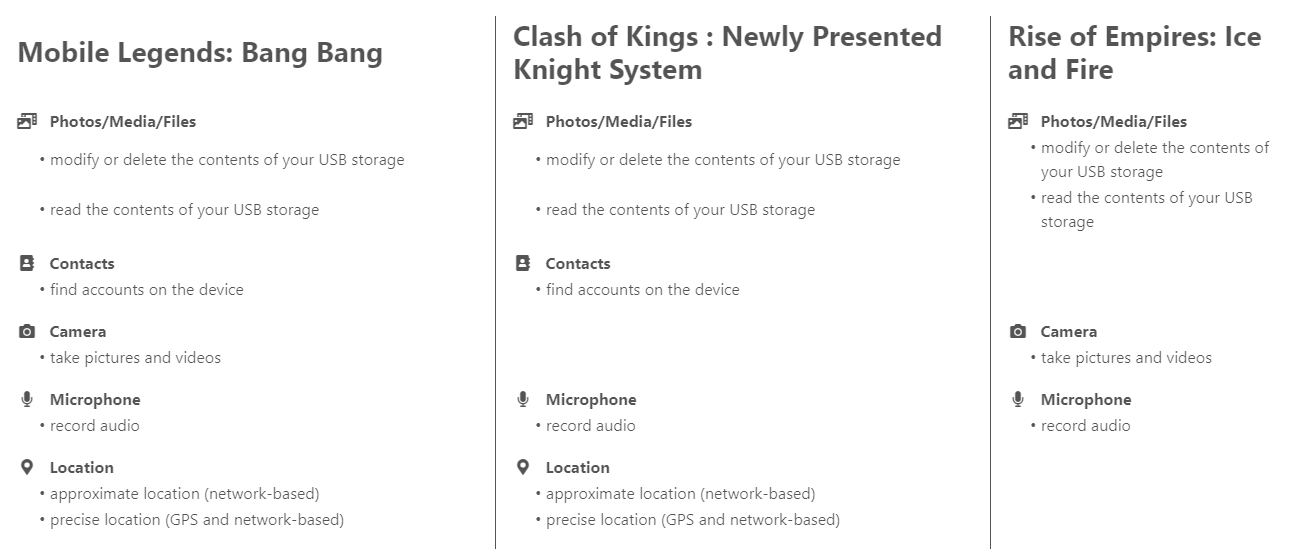
Task: Select the Clash of Kings heading
Action: point(727,53)
